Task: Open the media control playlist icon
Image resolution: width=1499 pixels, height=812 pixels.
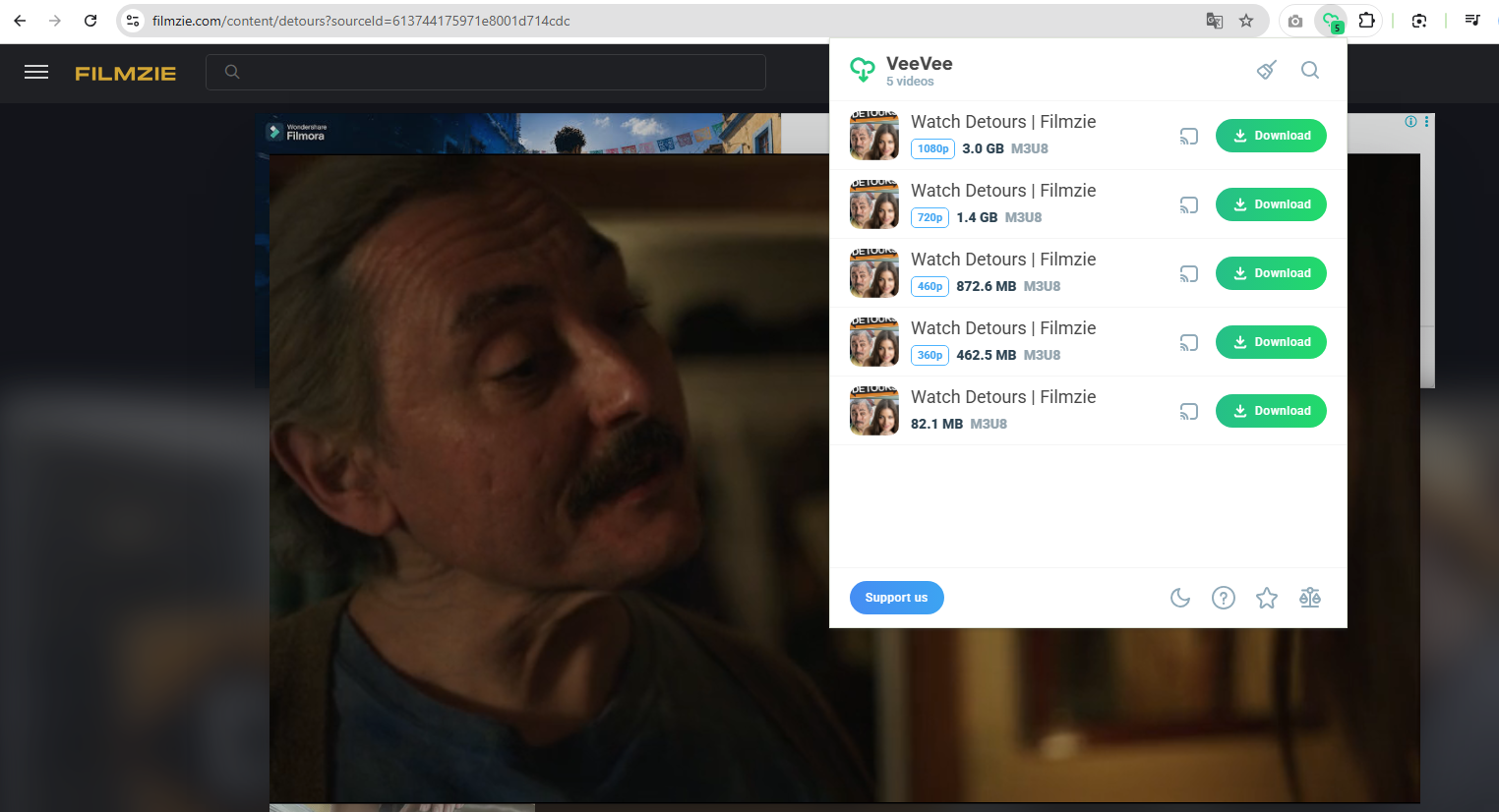Action: 1472,21
